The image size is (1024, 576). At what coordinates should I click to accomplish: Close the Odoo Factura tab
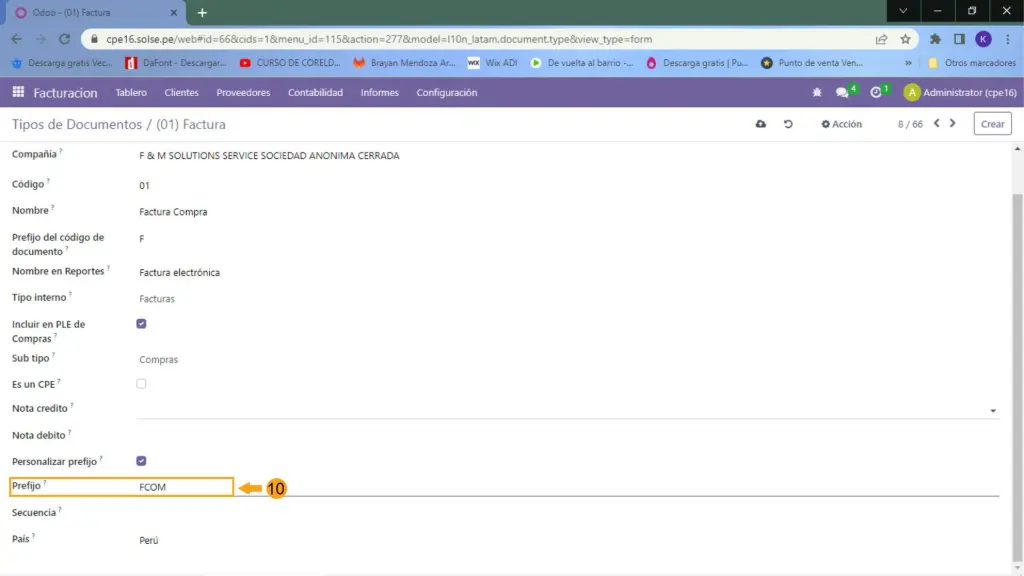(x=174, y=12)
